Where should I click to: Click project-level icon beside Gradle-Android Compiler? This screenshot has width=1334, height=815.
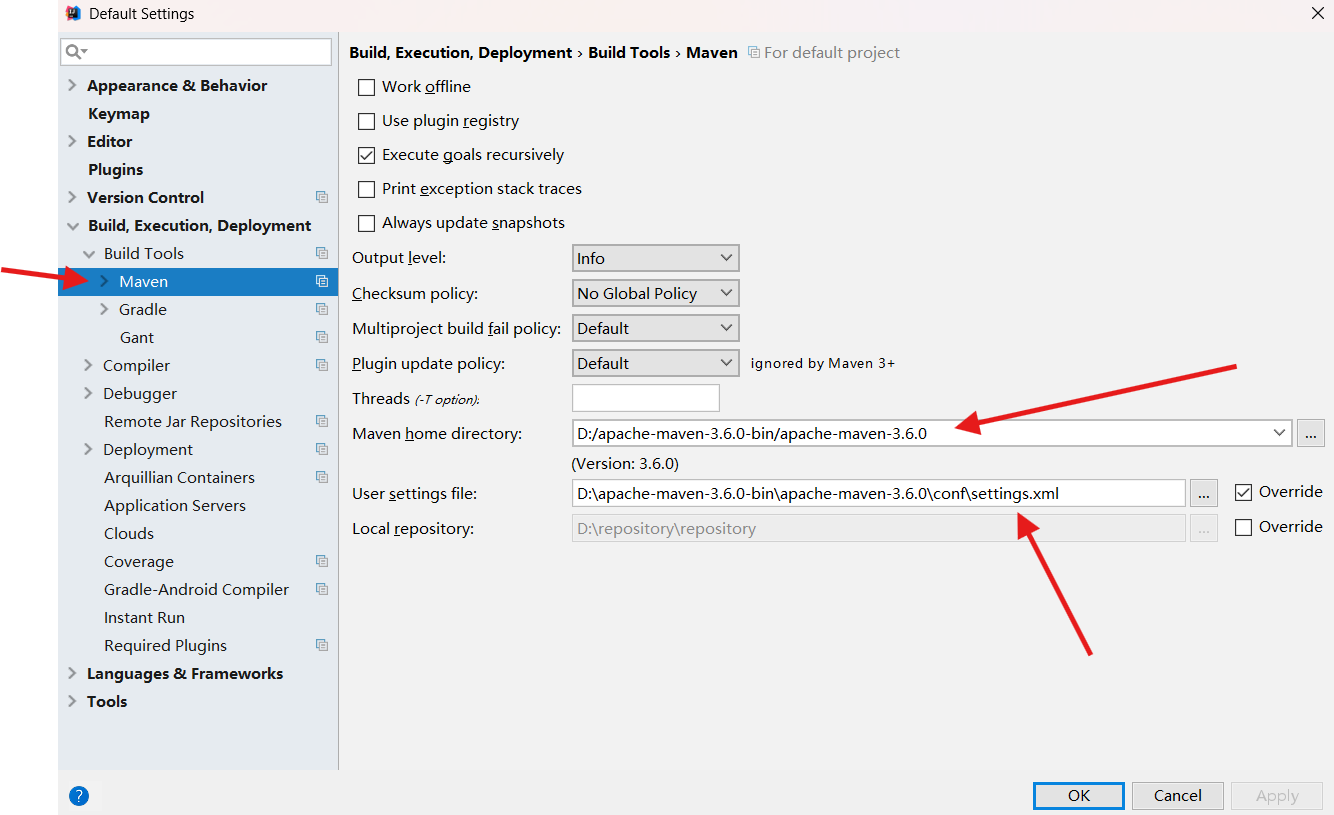click(x=321, y=590)
